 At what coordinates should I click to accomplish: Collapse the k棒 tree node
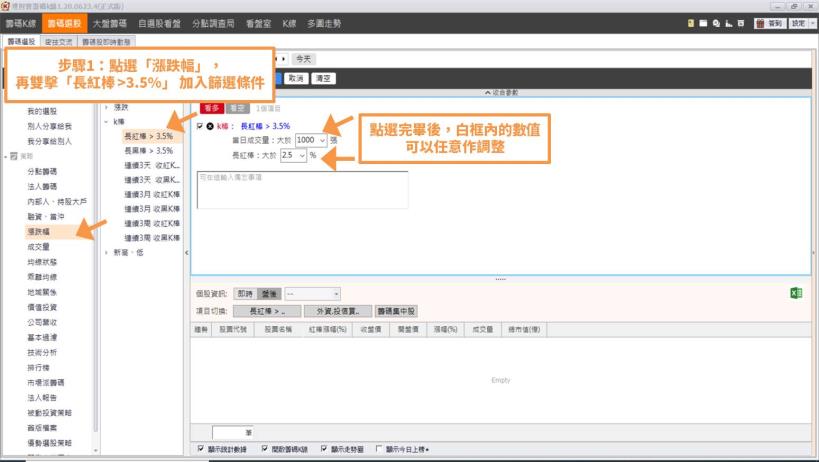[x=107, y=122]
